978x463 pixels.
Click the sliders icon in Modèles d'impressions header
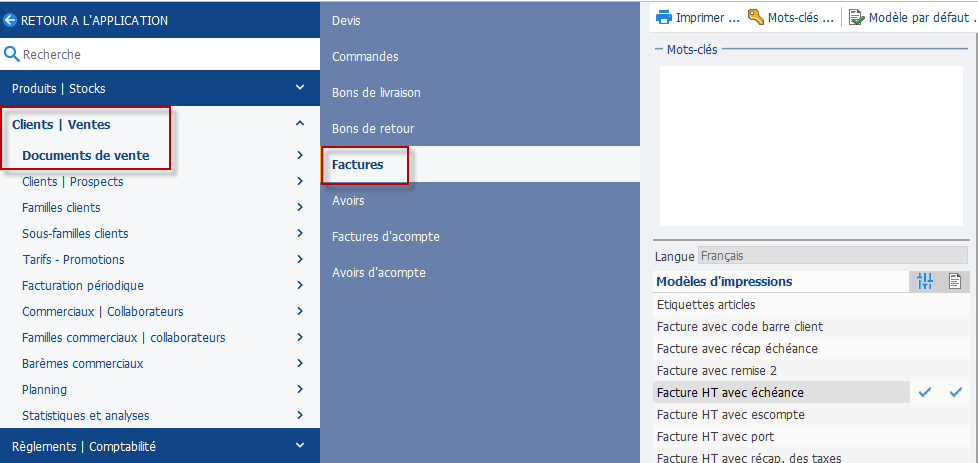[925, 281]
